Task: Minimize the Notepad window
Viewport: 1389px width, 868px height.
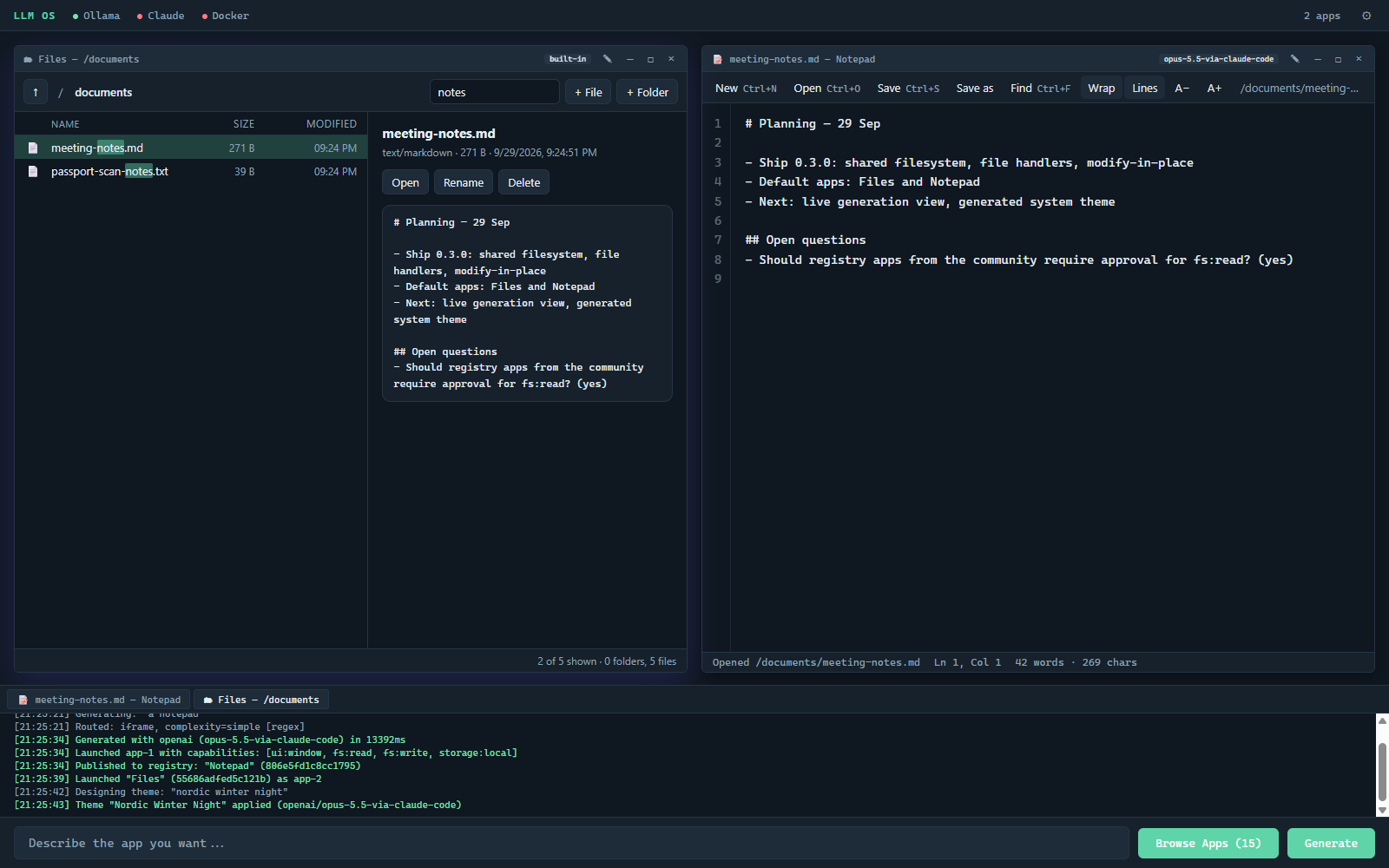Action: 1318,59
